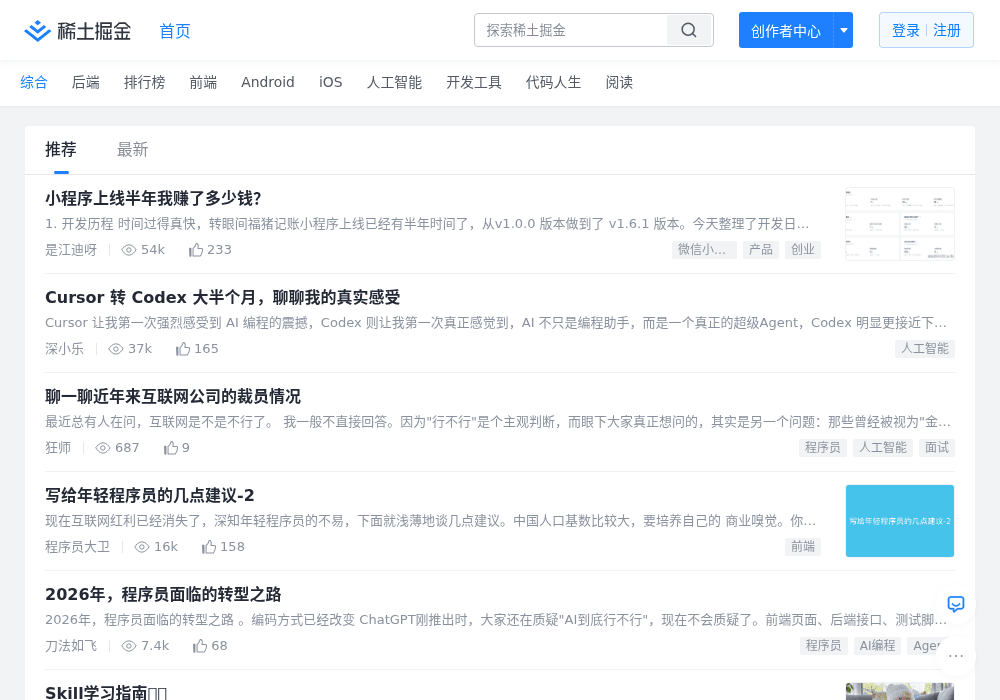Click the views eye icon showing 16k
Screen dimensions: 1000x700
[142, 547]
